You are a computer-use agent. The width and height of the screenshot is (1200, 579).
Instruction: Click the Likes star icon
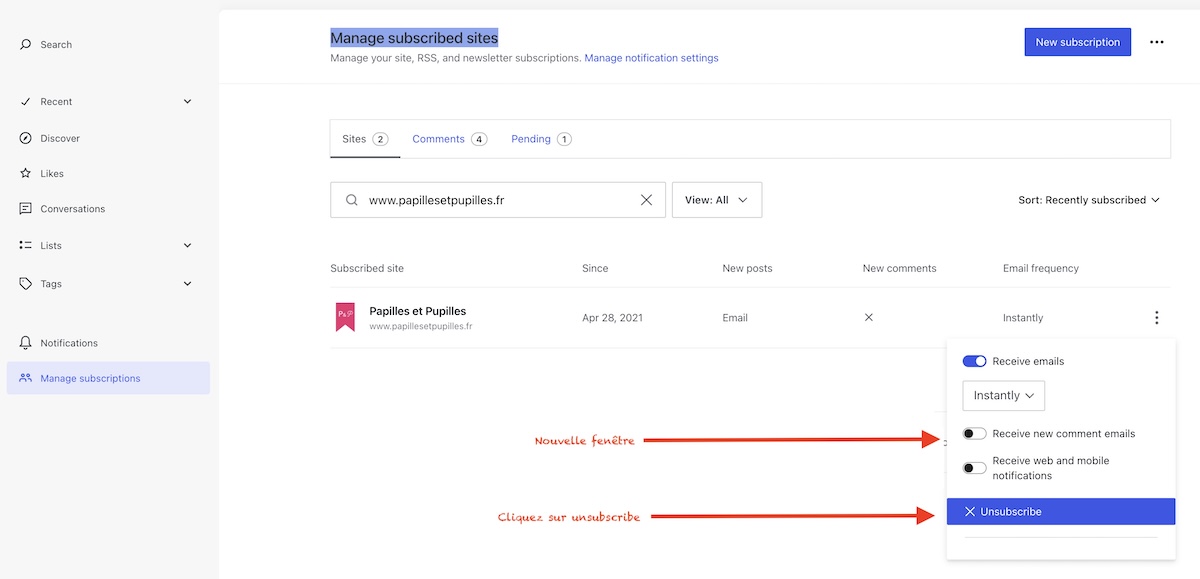[x=26, y=174]
